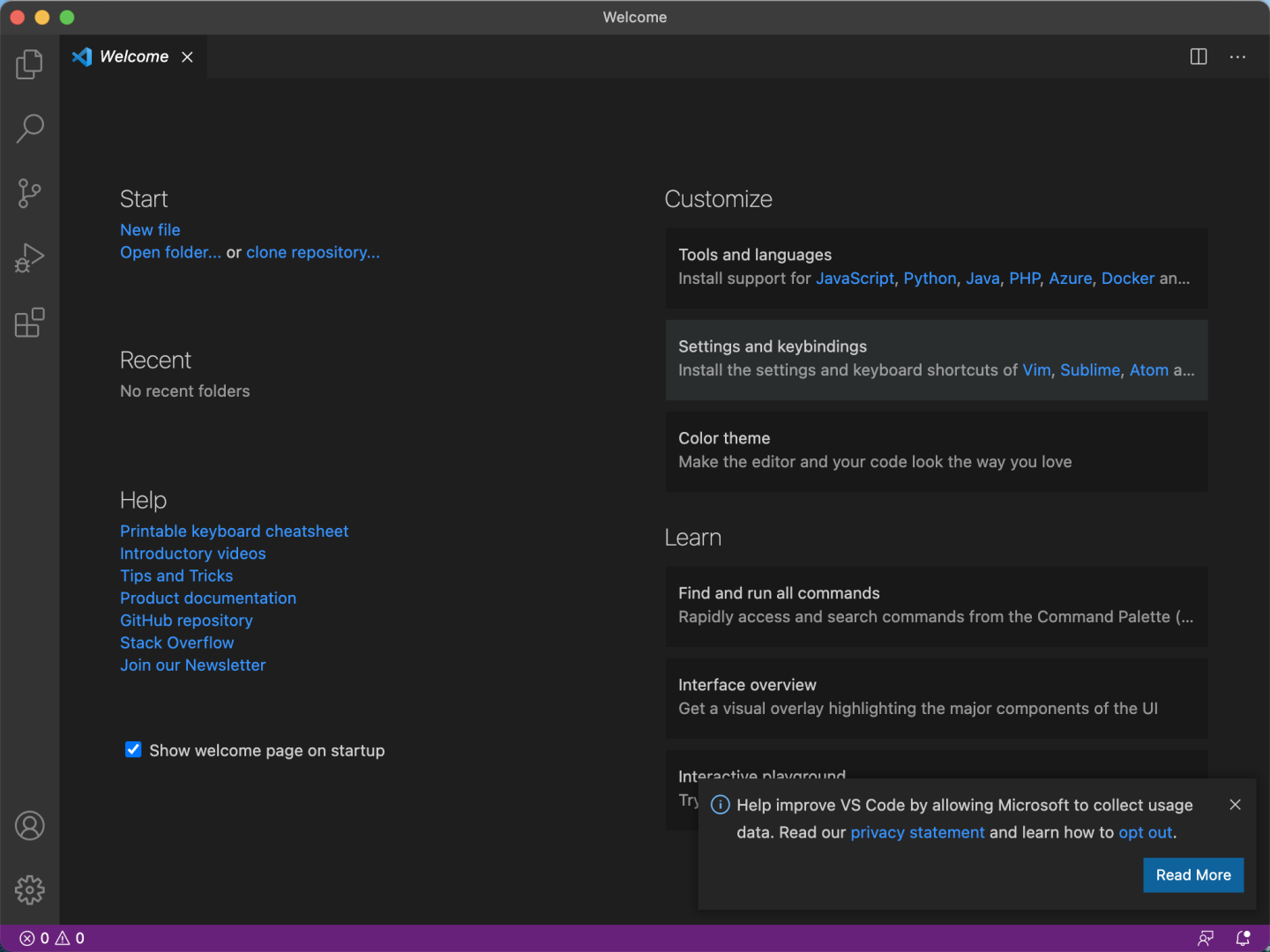This screenshot has width=1270, height=952.
Task: Visit the GitHub repository link
Action: [186, 621]
